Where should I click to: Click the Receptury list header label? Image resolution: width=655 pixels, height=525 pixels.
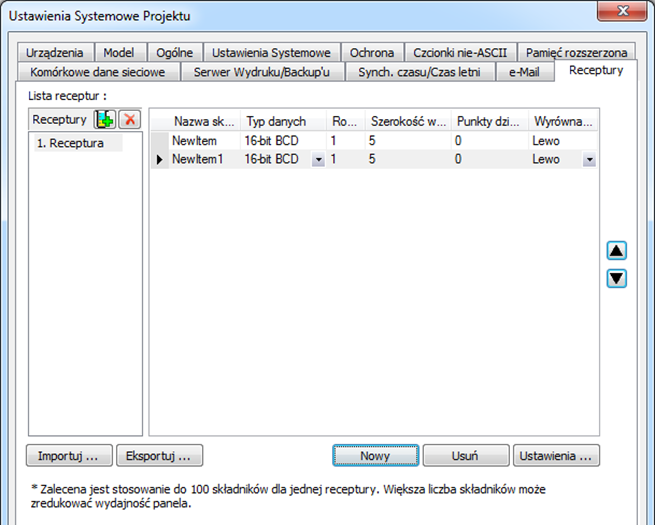(60, 119)
